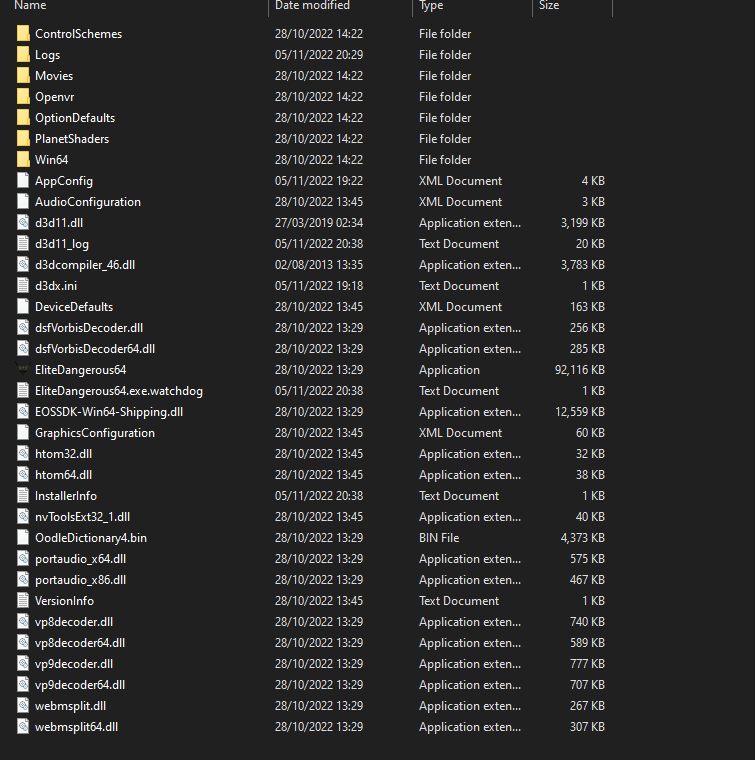
Task: Select the vp9decoder64.dll file name
Action: pyautogui.click(x=80, y=684)
